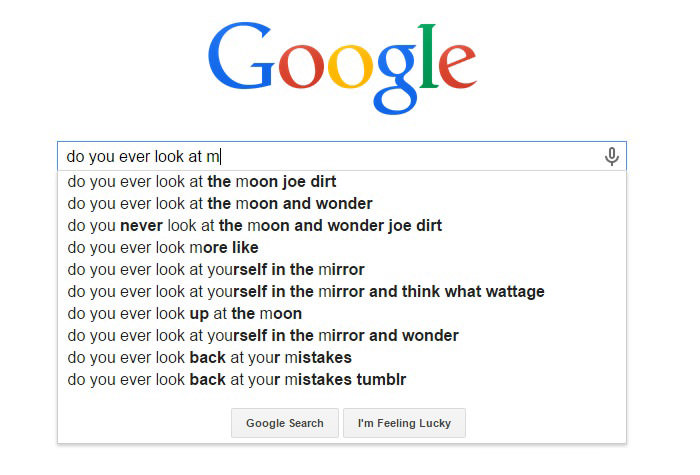Choose the 'do you ever look at the moon and wonder' suggestion
Screen dimensions: 700x475
(x=220, y=204)
